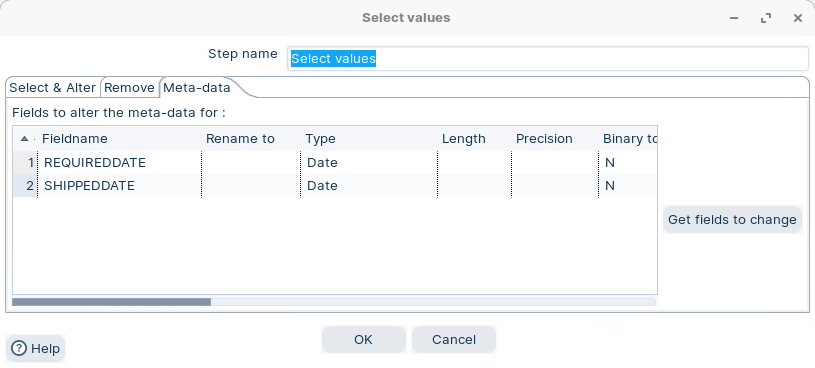815x368 pixels.
Task: Select the SHIPPEDDATE fieldname cell
Action: [120, 186]
